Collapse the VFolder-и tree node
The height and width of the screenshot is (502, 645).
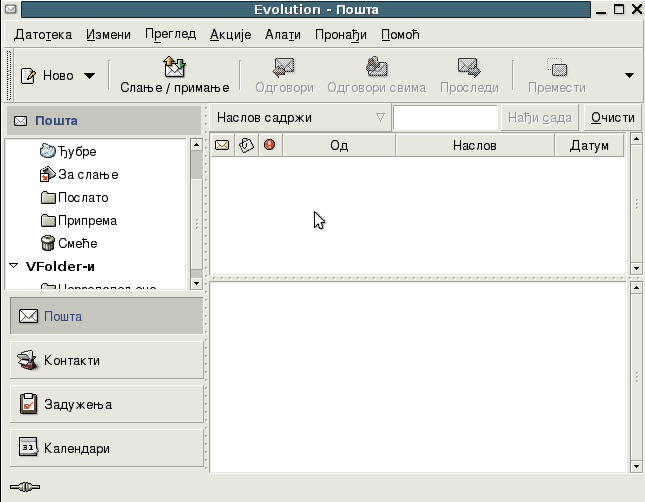coord(14,266)
